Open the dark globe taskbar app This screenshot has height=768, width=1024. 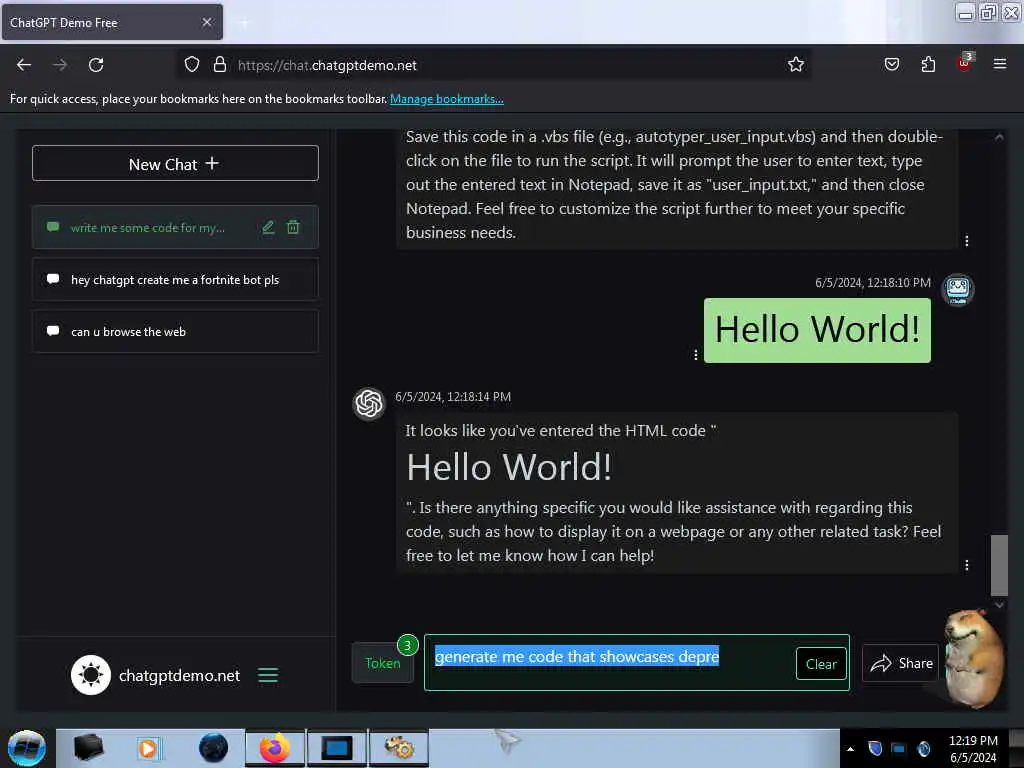coord(214,748)
